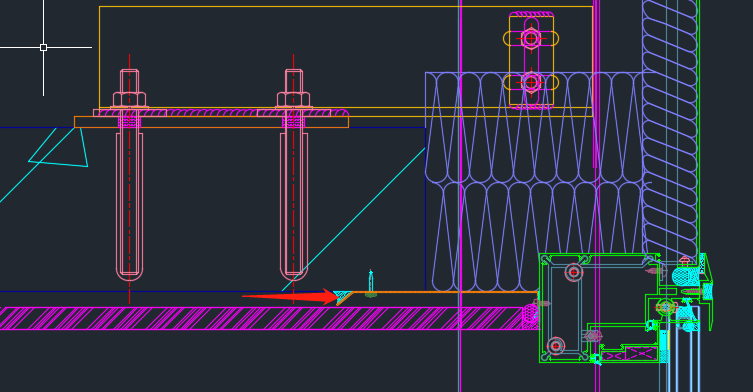Click upper screw port circle in green frame
This screenshot has width=753, height=392.
point(573,272)
